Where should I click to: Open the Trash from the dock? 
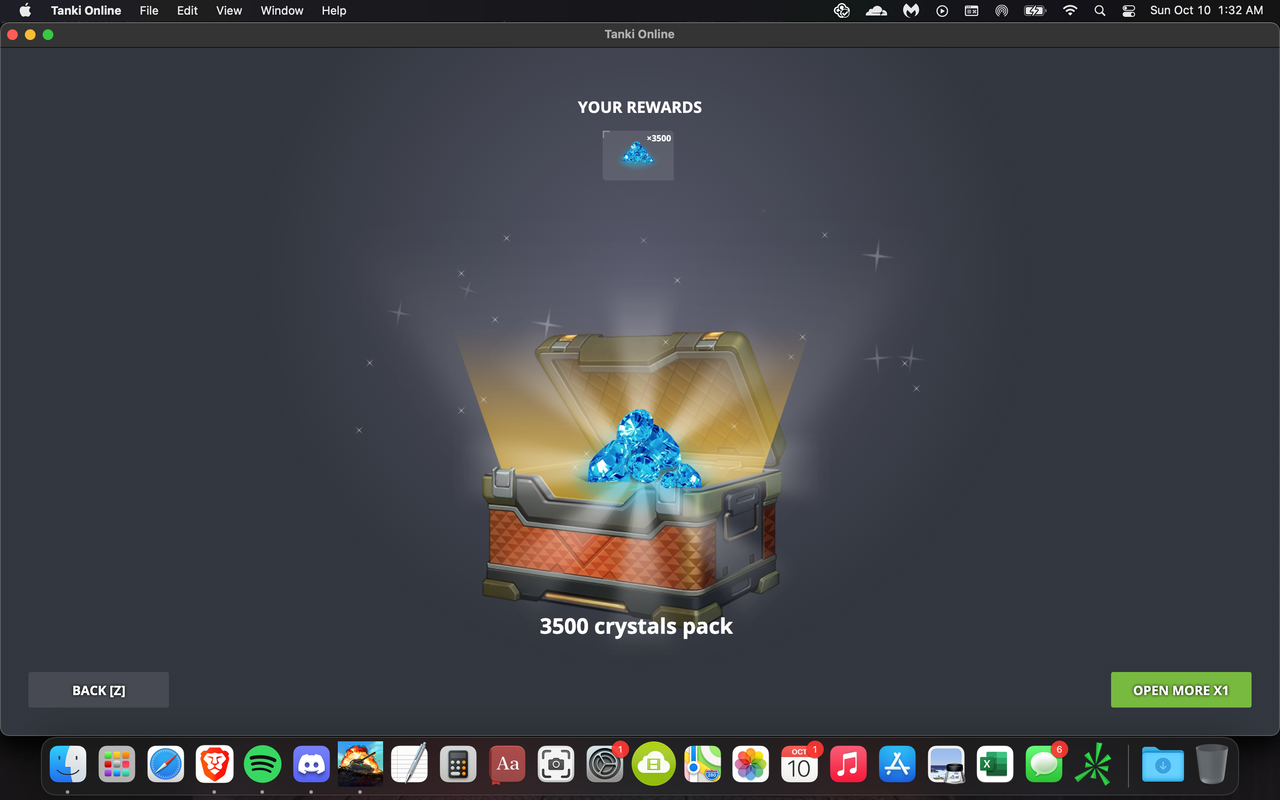point(1211,764)
